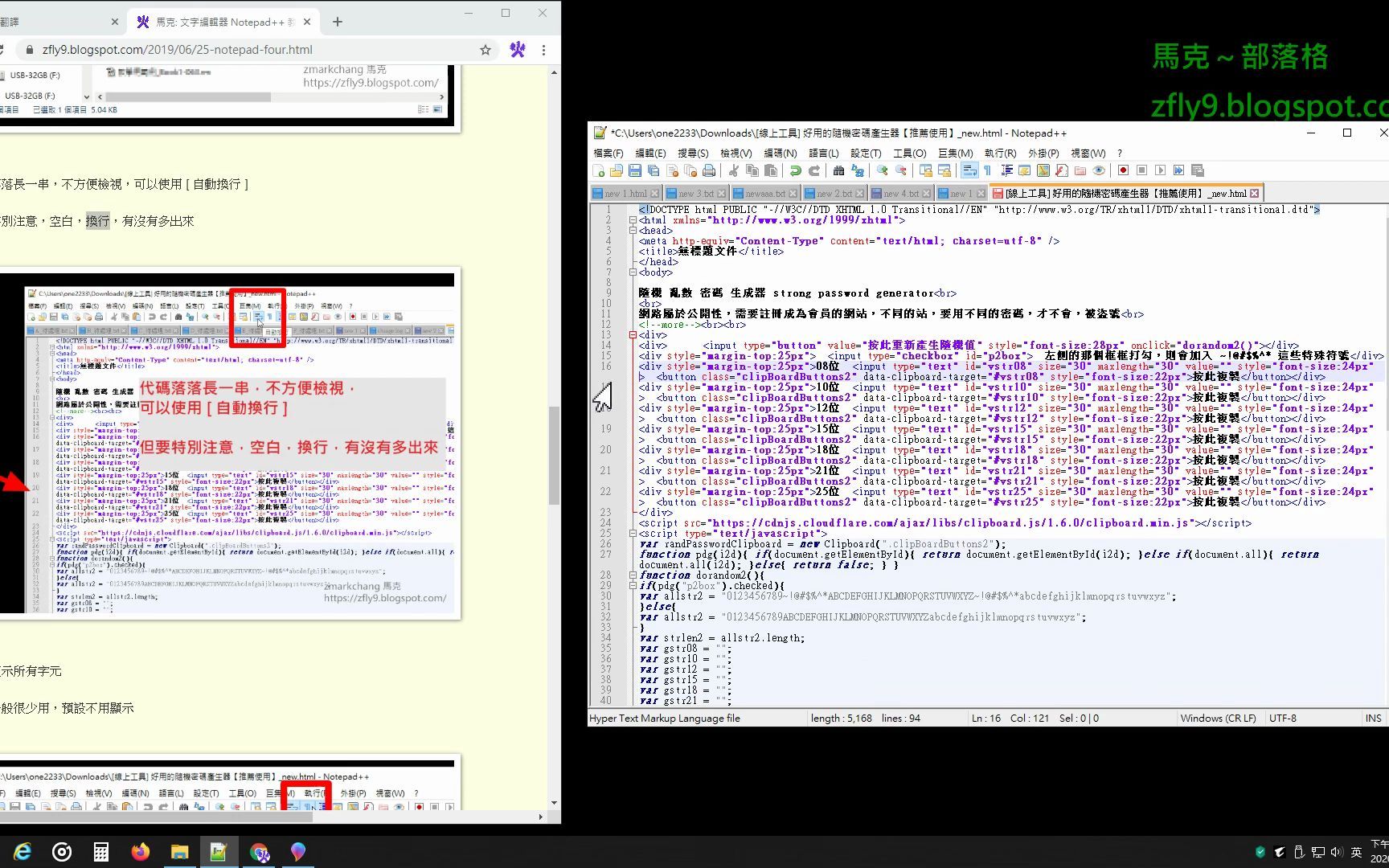
Task: Show all characters with the paragraph icon
Action: 986,170
